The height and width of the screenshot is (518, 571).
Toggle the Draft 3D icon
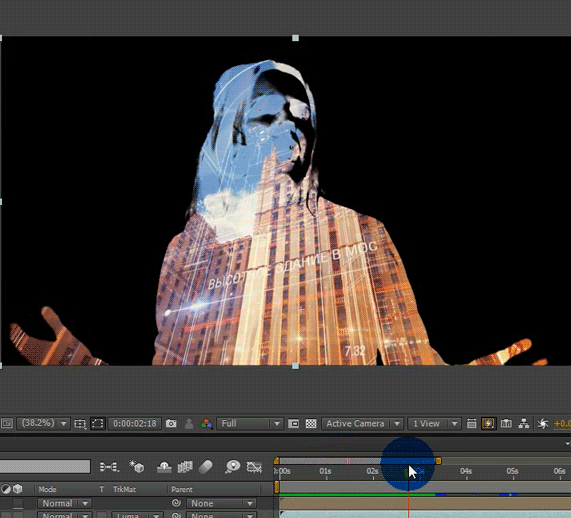click(137, 466)
